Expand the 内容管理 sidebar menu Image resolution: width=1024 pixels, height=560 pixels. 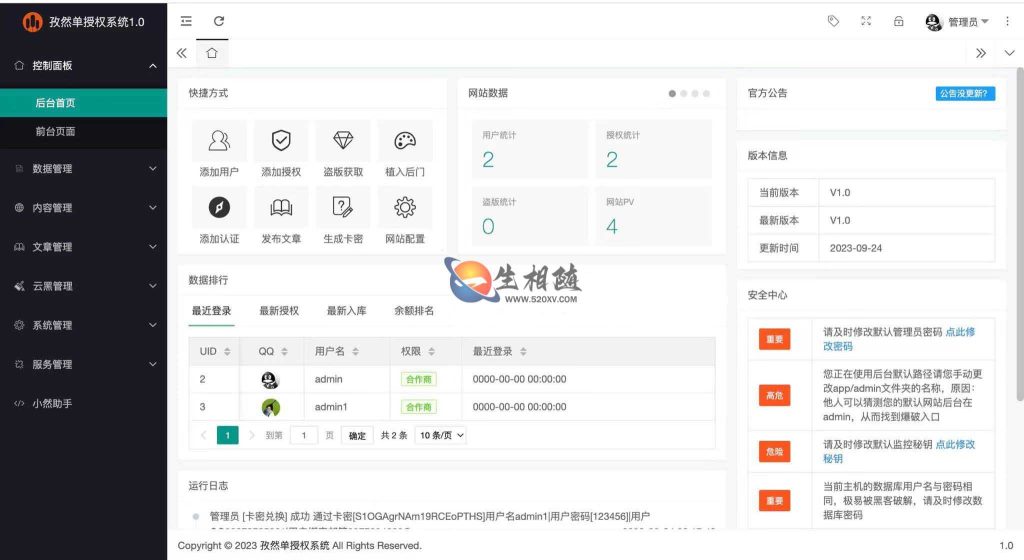(84, 208)
